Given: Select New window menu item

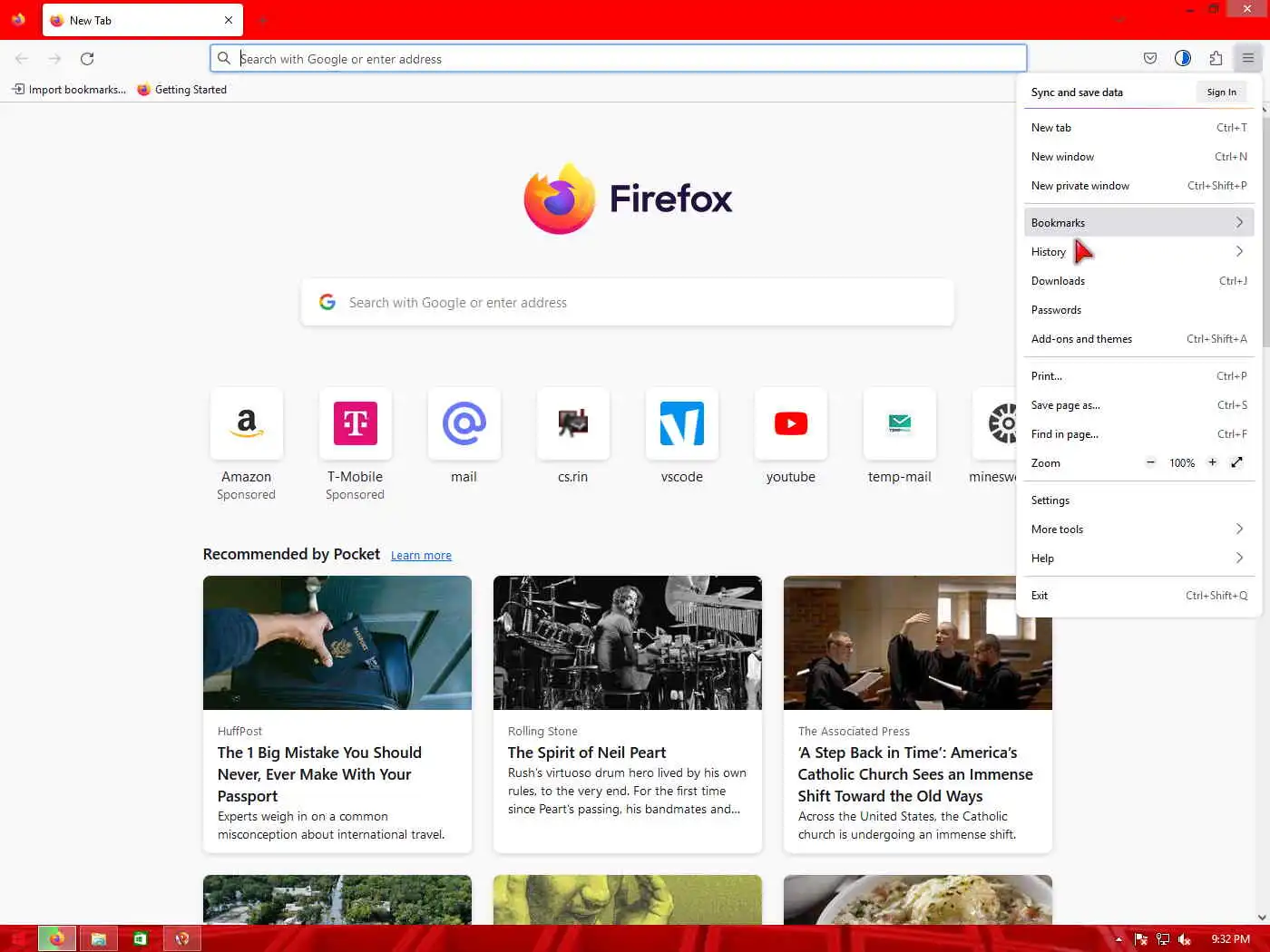Looking at the screenshot, I should (x=1139, y=157).
